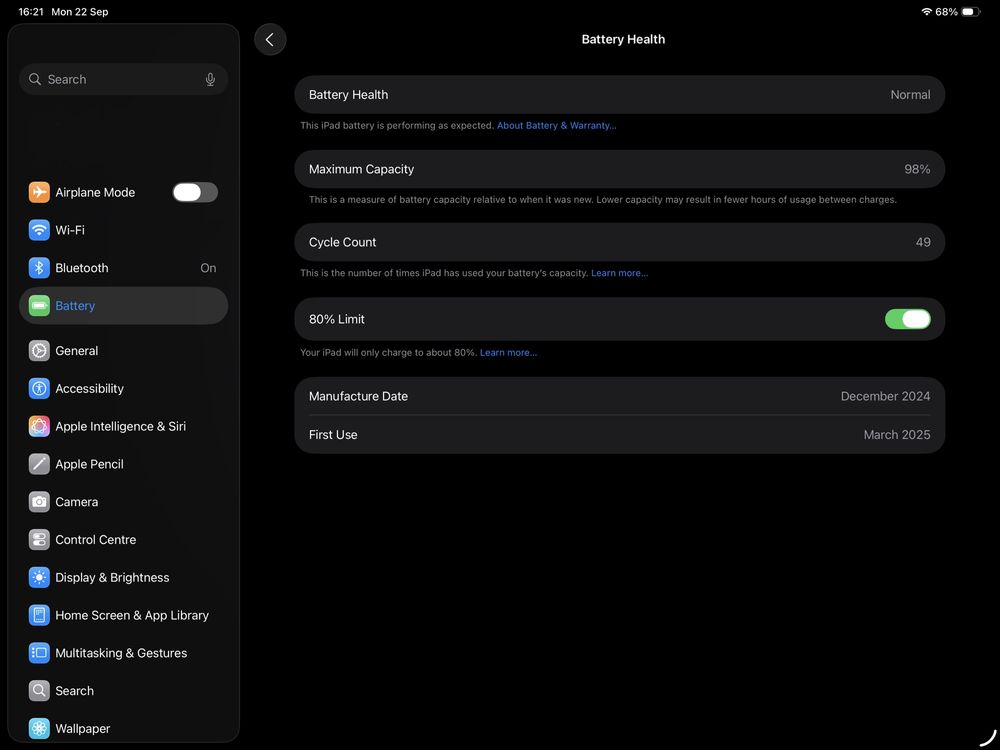Open Apple Intelligence & Siri settings
This screenshot has width=1000, height=750.
coord(123,426)
